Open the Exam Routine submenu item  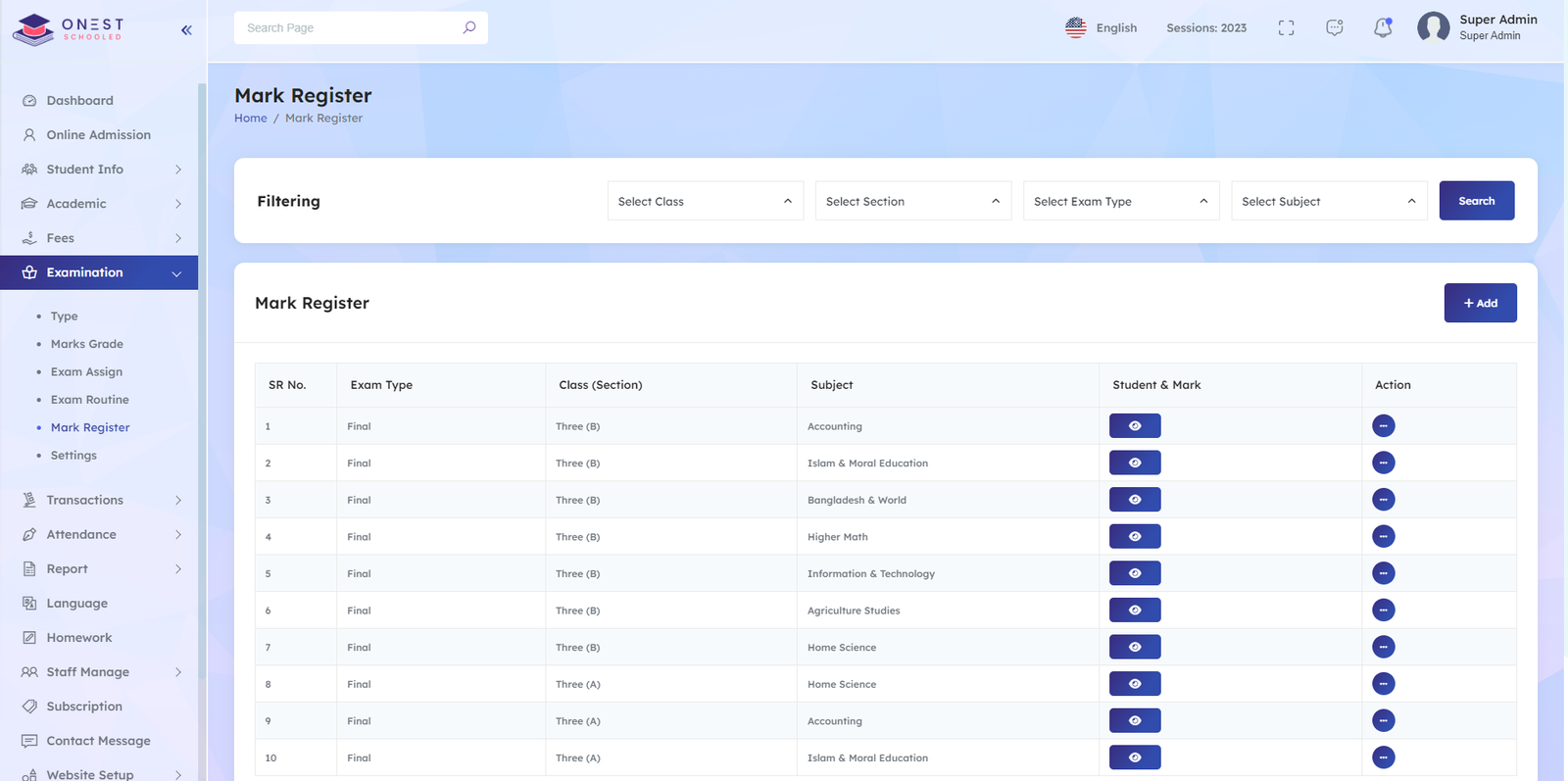(89, 400)
